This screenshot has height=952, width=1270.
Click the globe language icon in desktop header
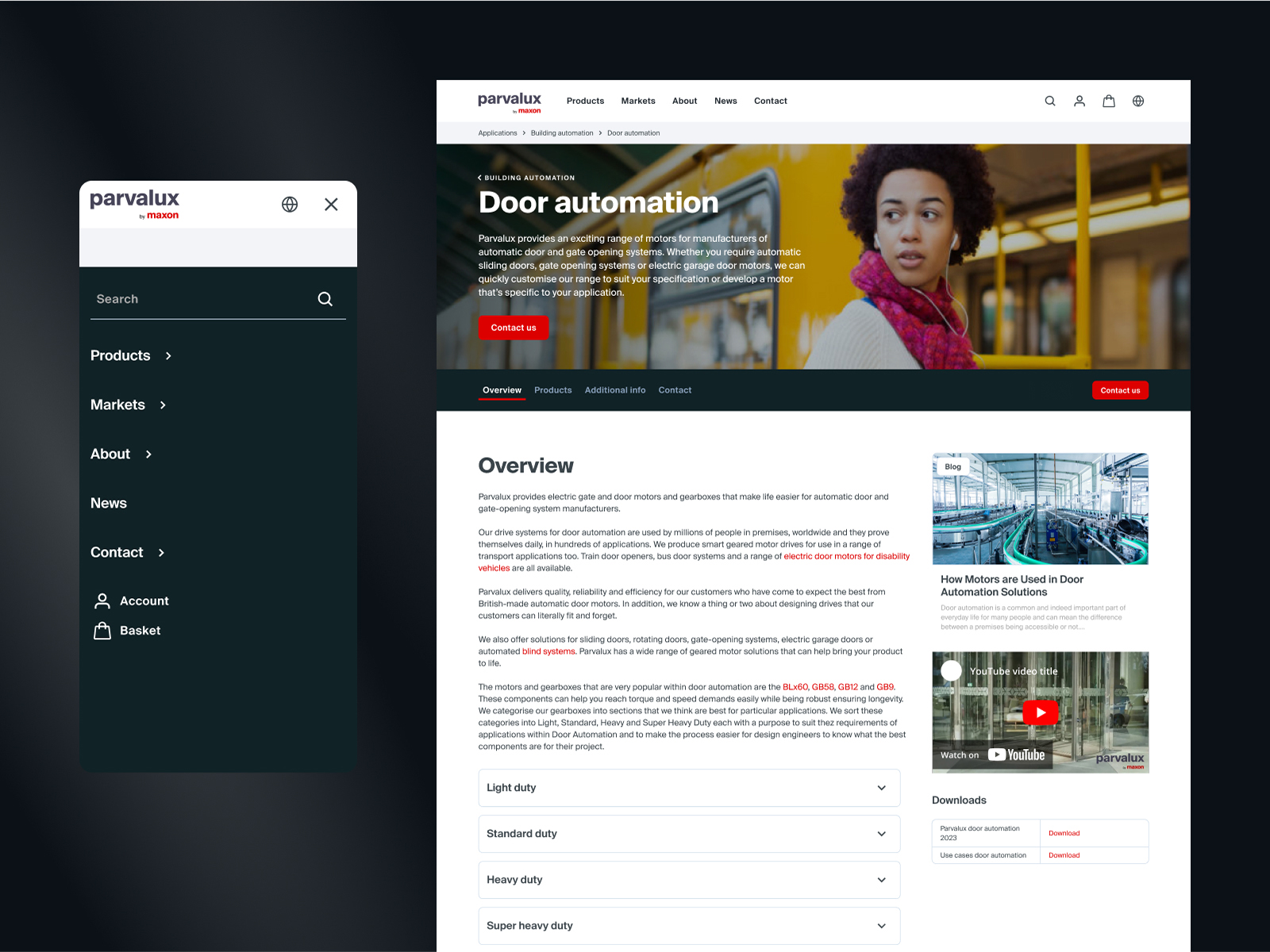coord(1137,101)
